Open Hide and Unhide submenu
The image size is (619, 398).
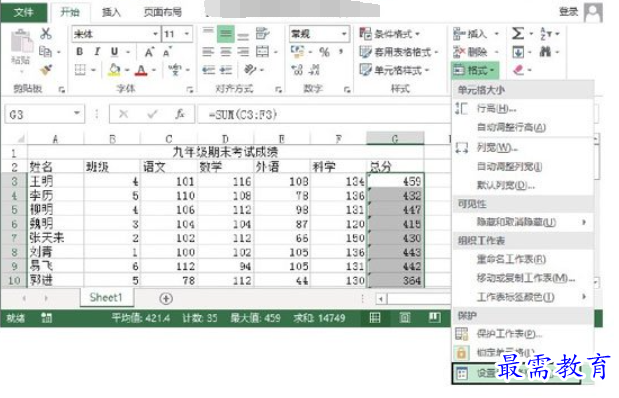pos(523,222)
